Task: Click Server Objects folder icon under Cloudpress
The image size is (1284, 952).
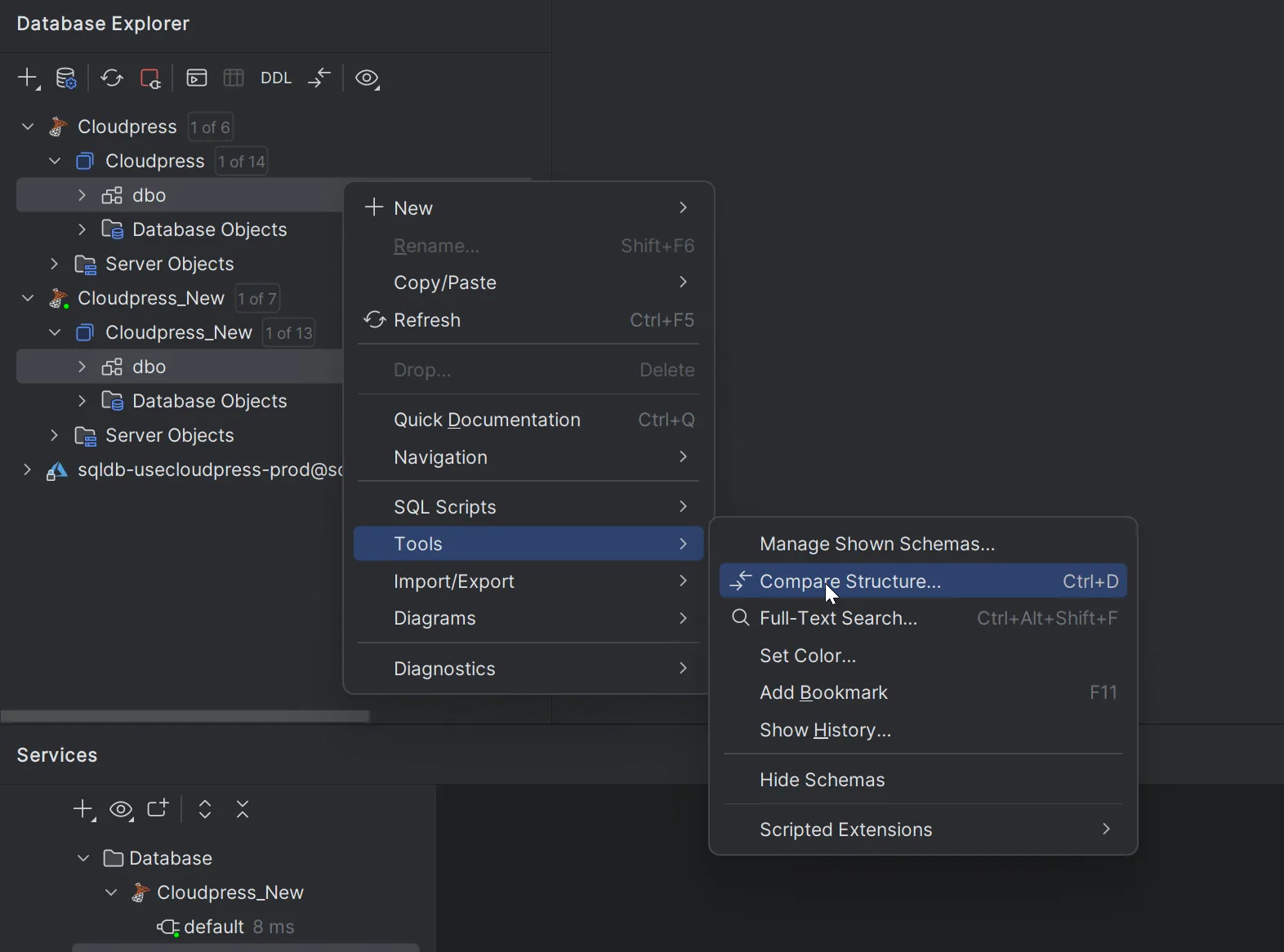Action: 86,265
